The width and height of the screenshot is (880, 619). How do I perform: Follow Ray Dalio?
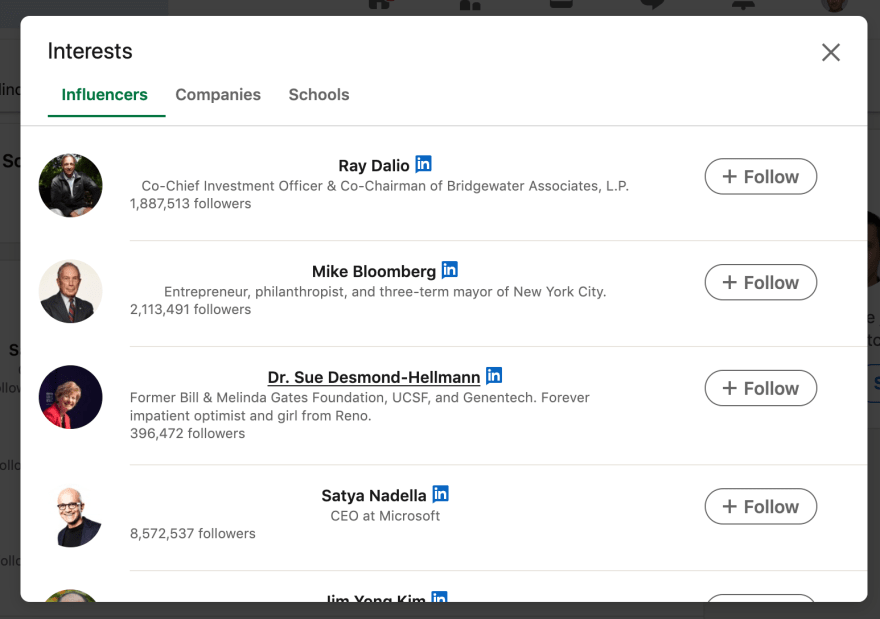pos(760,176)
